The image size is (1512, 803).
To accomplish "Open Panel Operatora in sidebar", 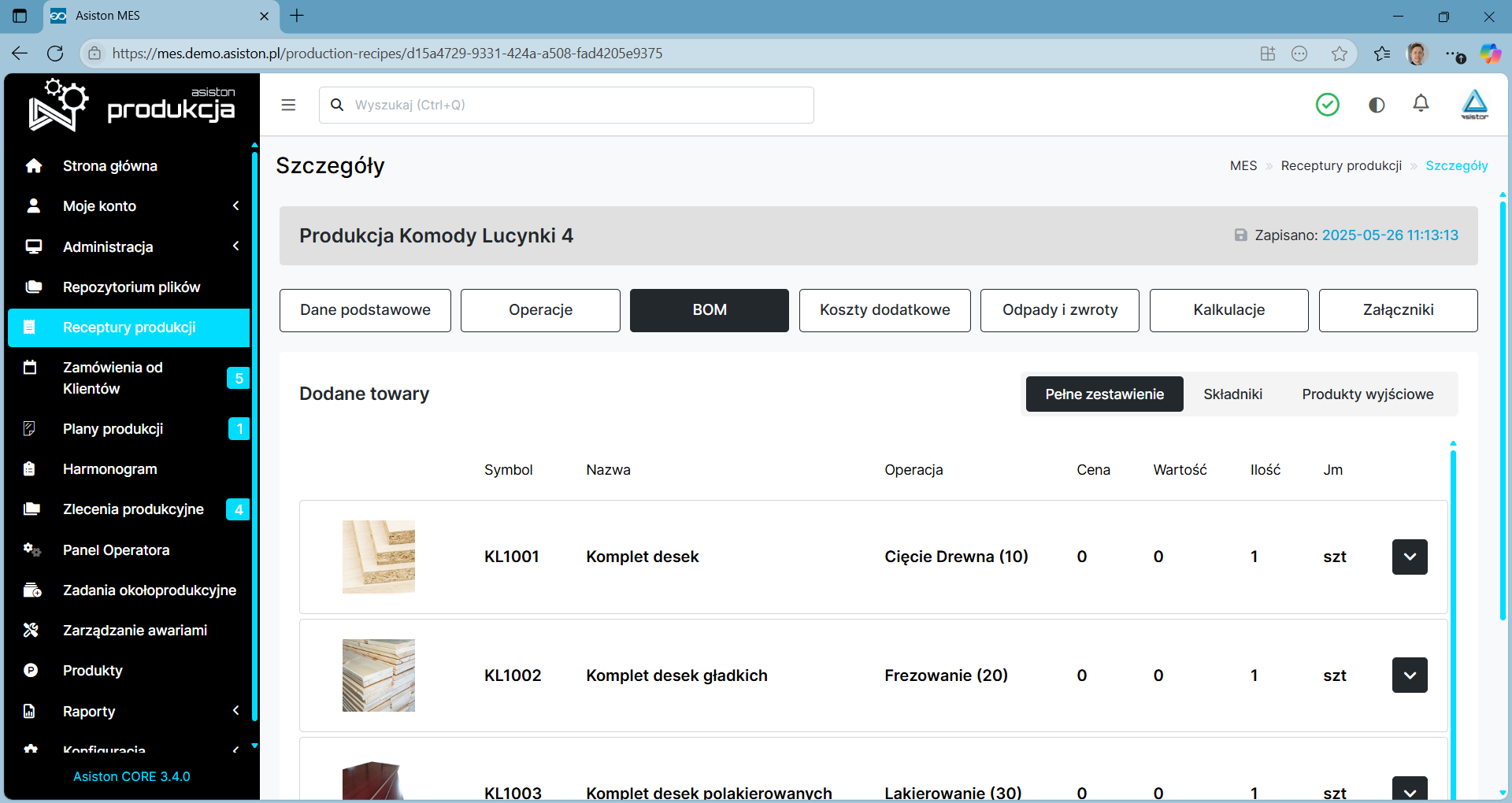I will click(116, 550).
